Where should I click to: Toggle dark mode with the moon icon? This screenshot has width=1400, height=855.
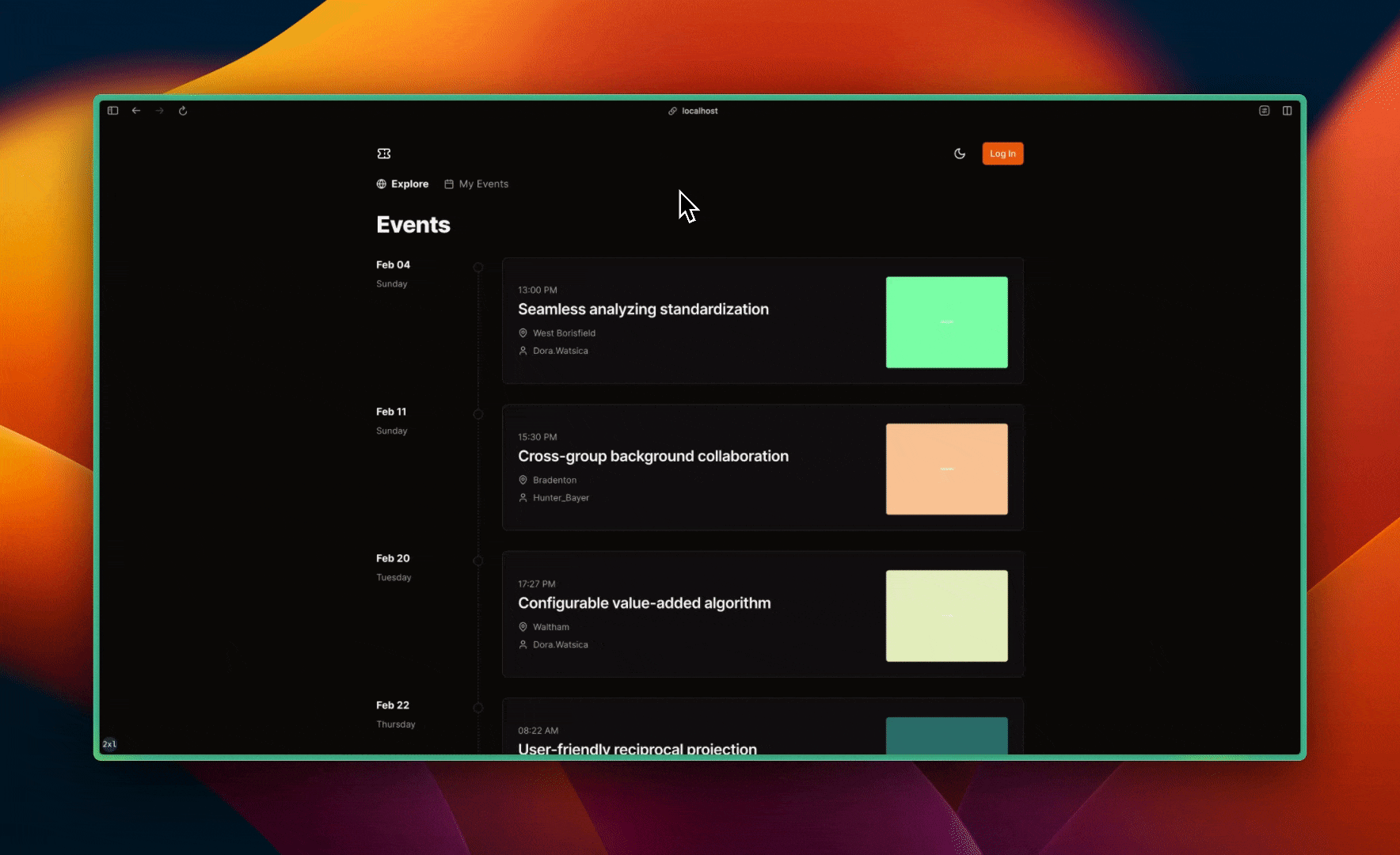[x=960, y=154]
